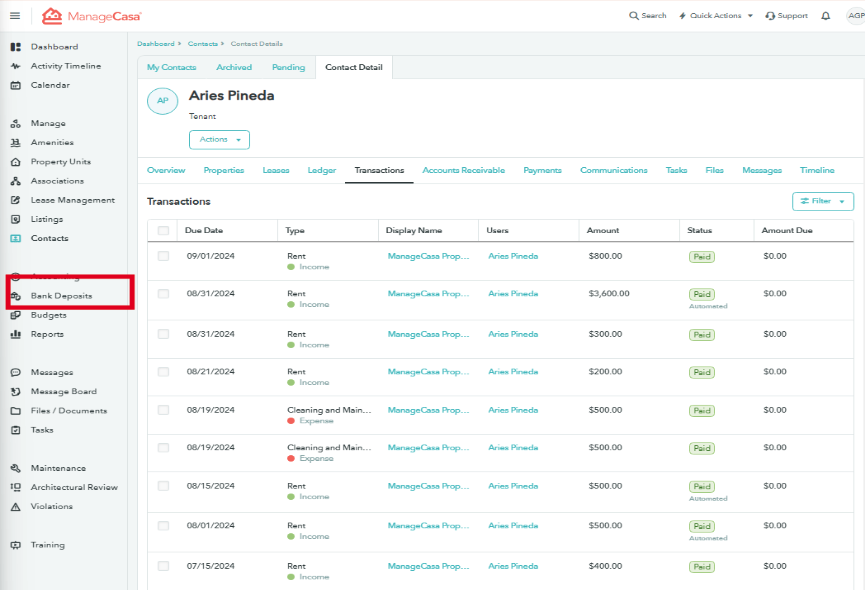
Task: Open the Actions dropdown under Aries Pineda
Action: (219, 139)
